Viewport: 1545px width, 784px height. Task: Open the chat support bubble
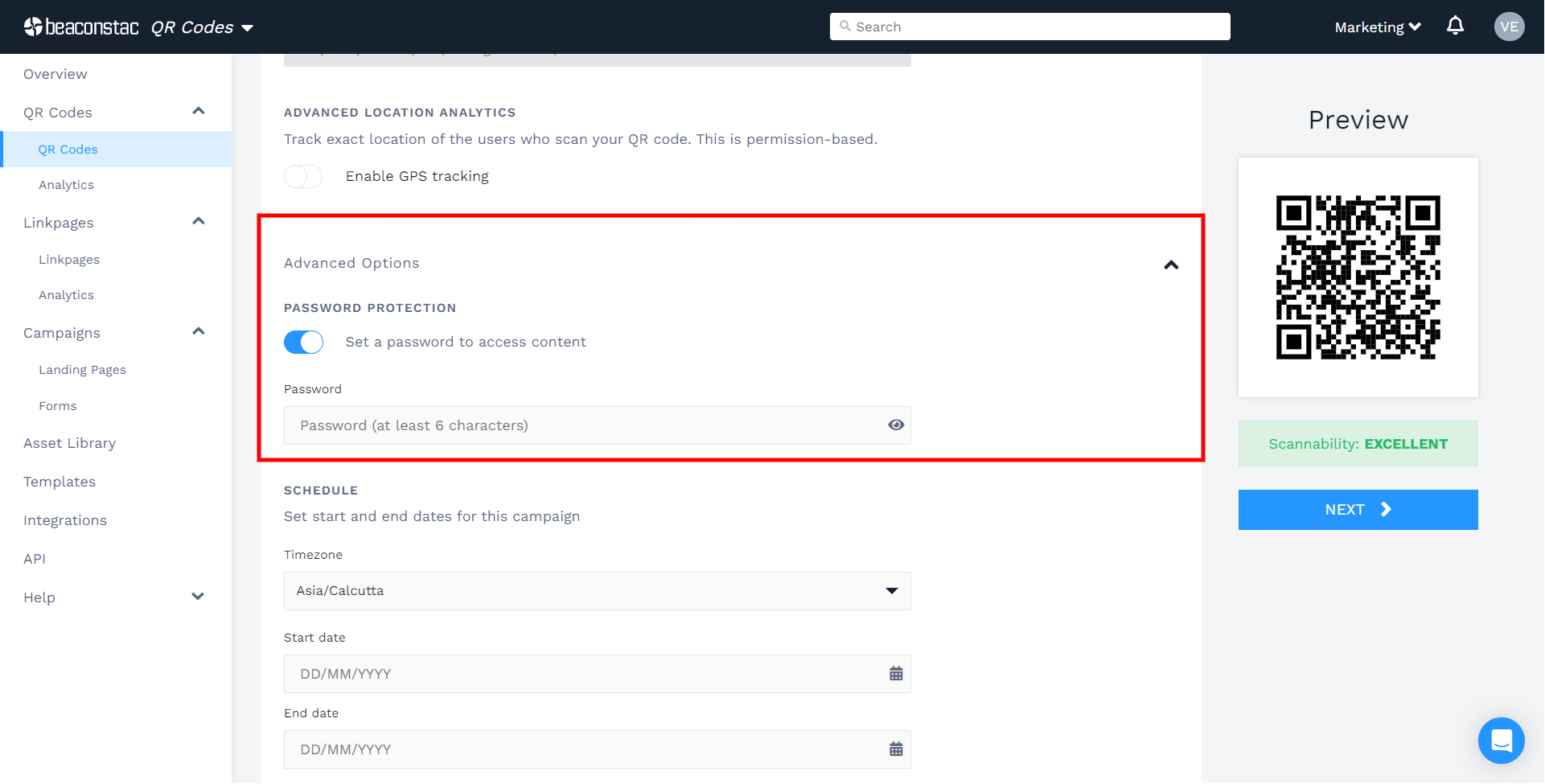1501,740
